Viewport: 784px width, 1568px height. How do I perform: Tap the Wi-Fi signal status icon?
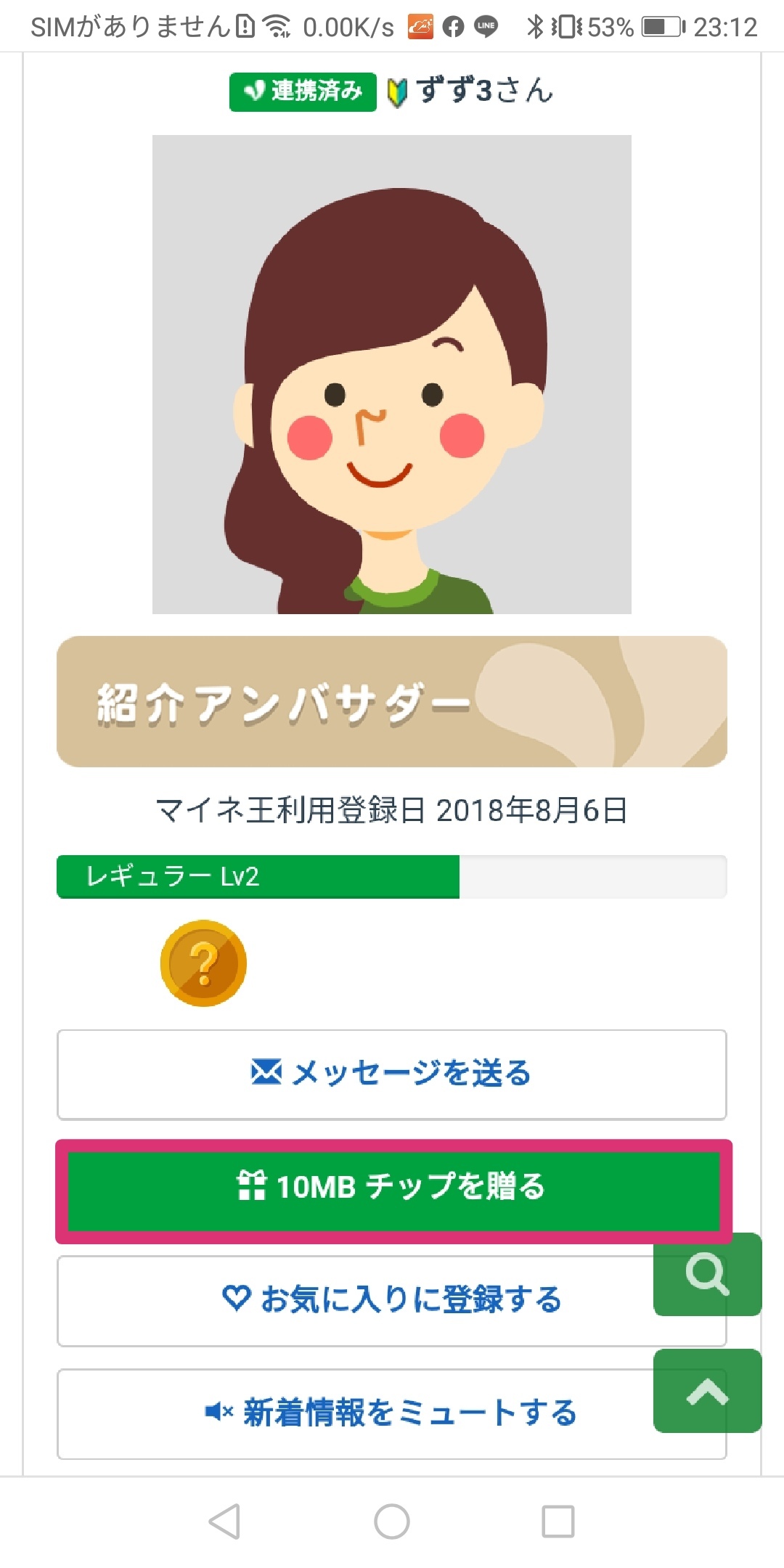pos(277,28)
